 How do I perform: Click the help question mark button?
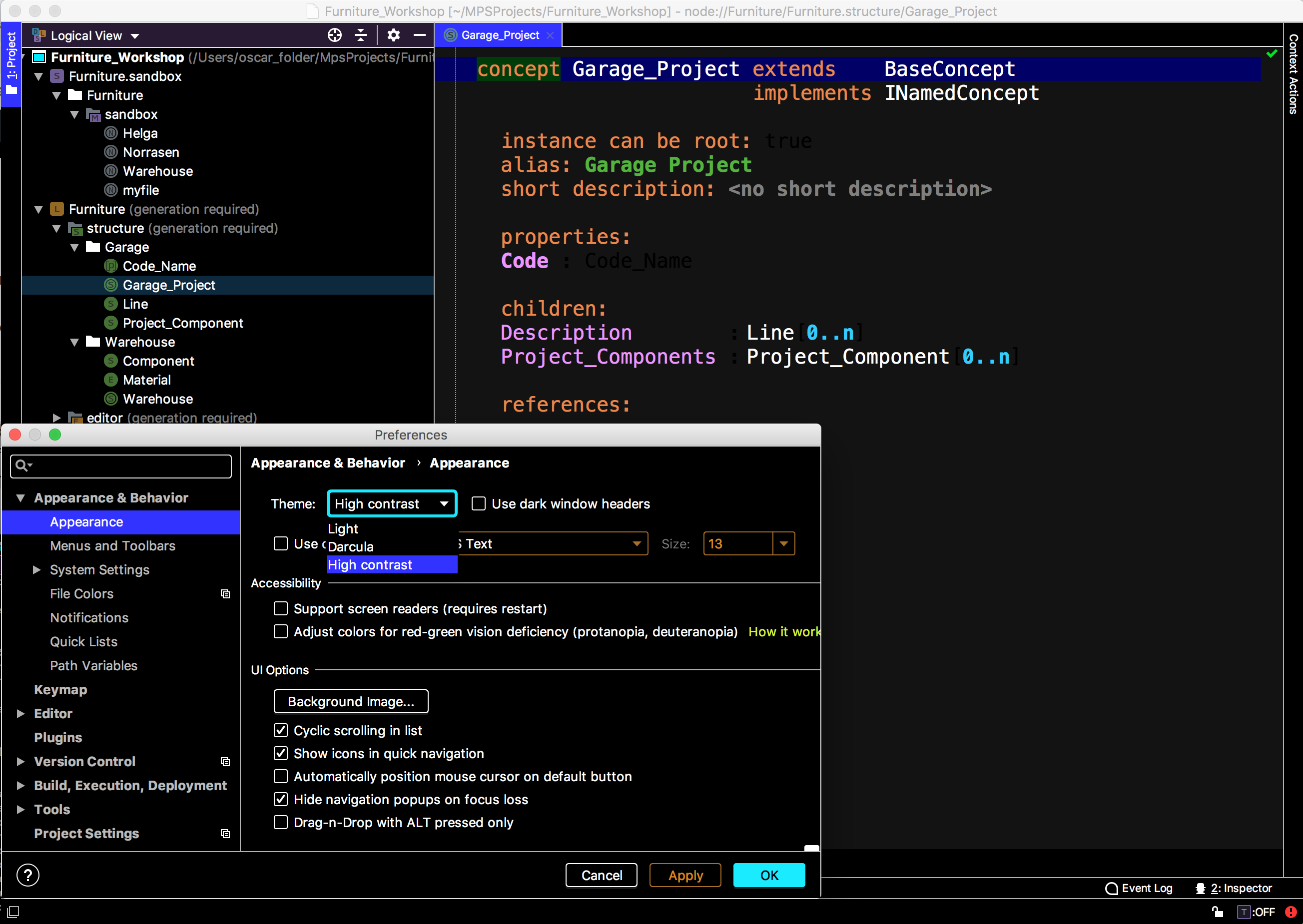[28, 875]
